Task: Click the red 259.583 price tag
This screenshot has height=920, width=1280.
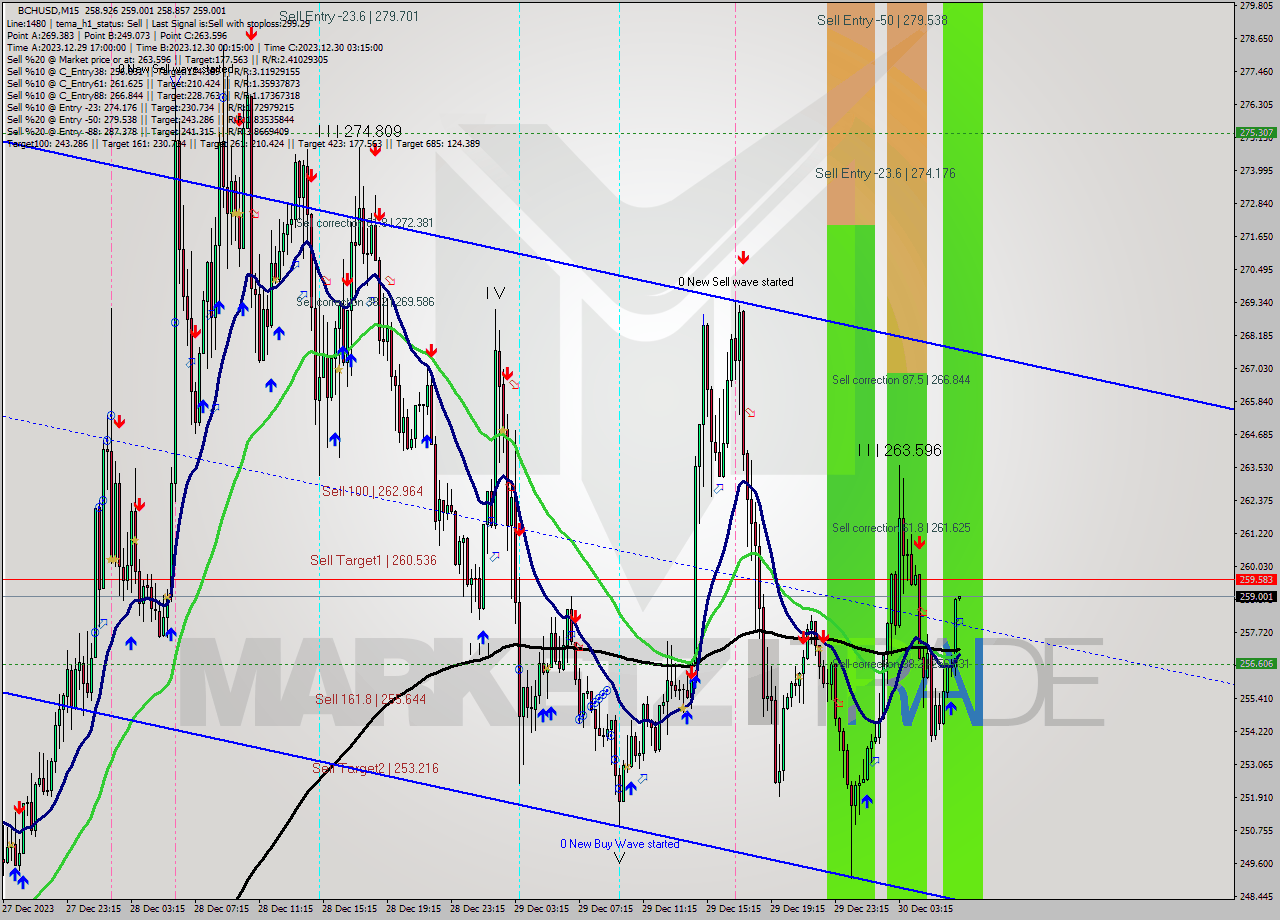Action: 1256,579
